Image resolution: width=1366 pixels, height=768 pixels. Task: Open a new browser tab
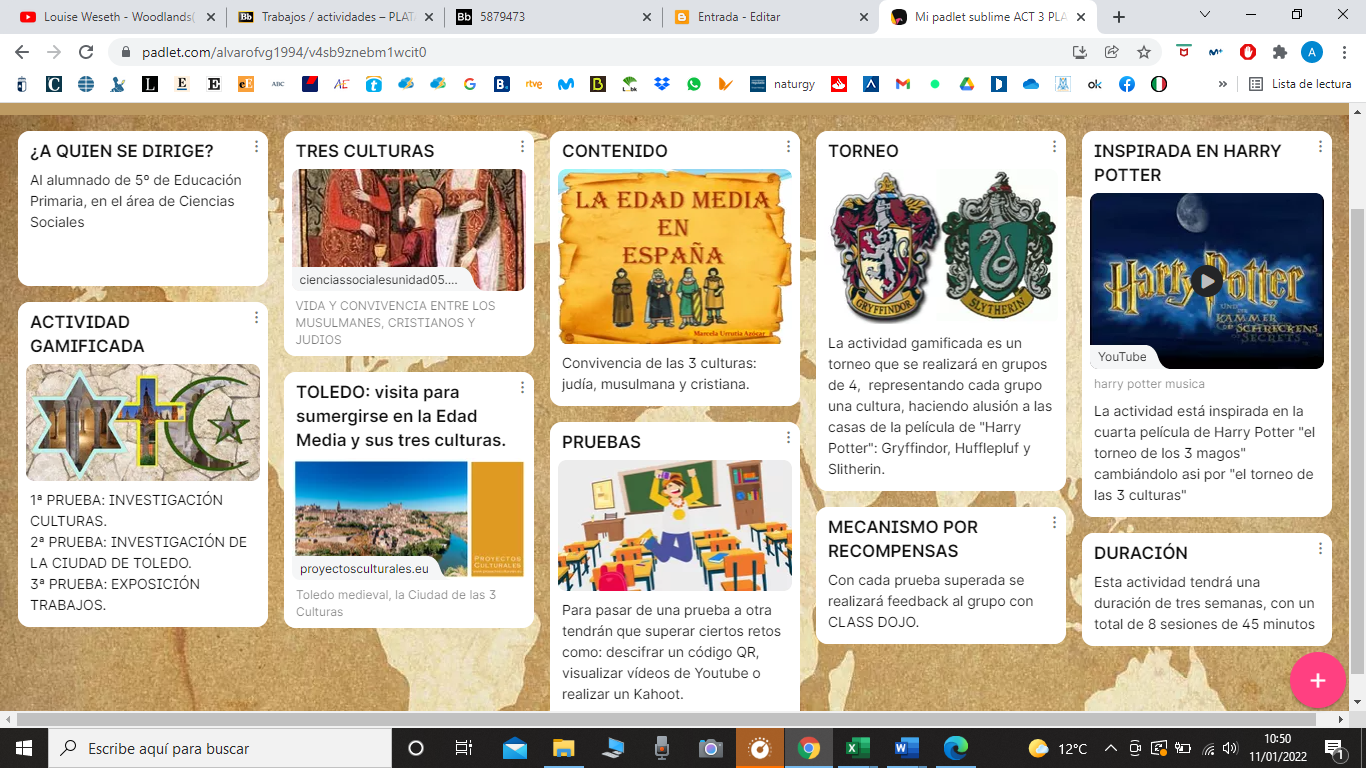1119,17
